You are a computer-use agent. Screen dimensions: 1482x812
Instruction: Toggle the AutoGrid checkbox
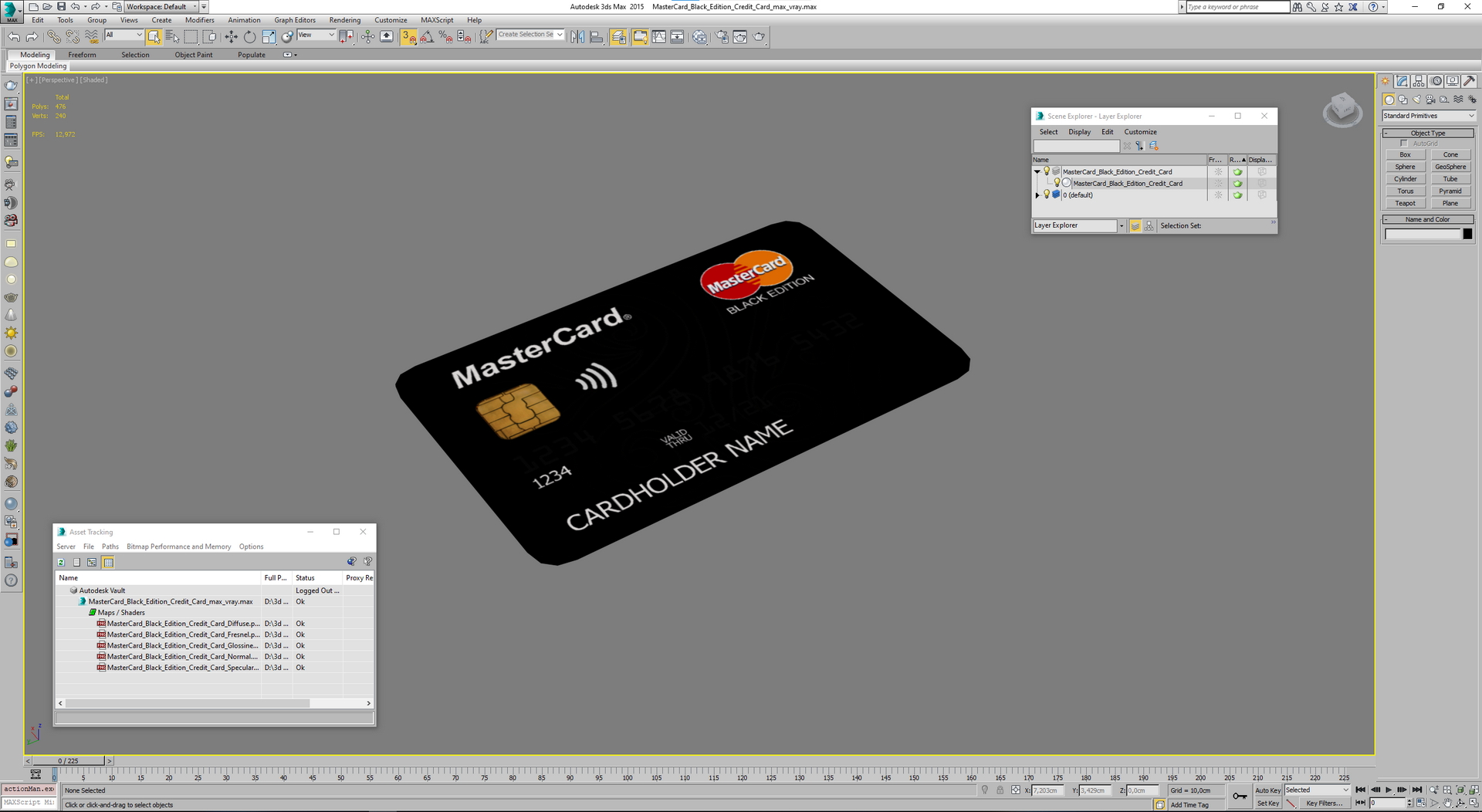pyautogui.click(x=1404, y=144)
